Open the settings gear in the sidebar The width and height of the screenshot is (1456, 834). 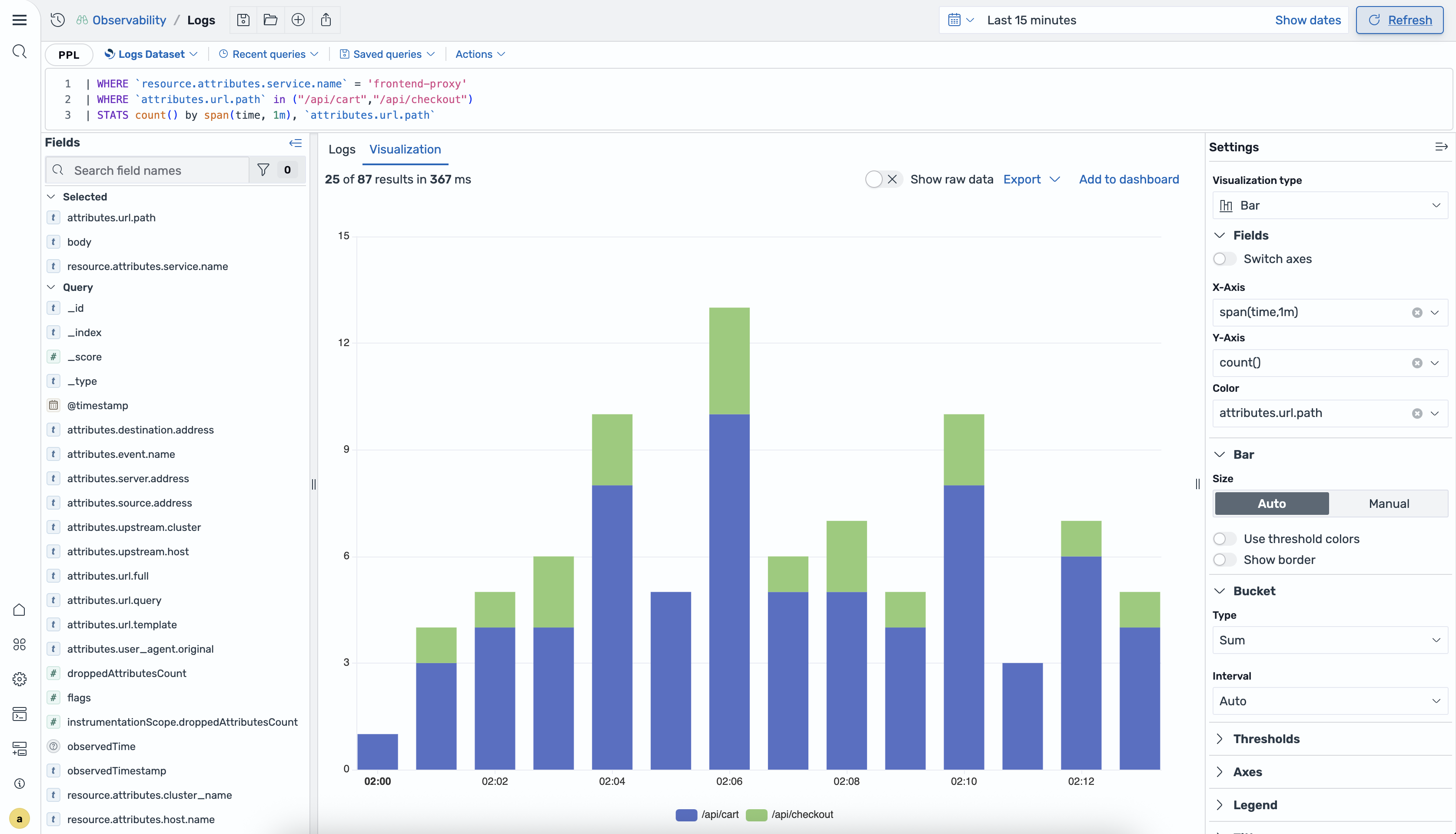click(x=20, y=679)
